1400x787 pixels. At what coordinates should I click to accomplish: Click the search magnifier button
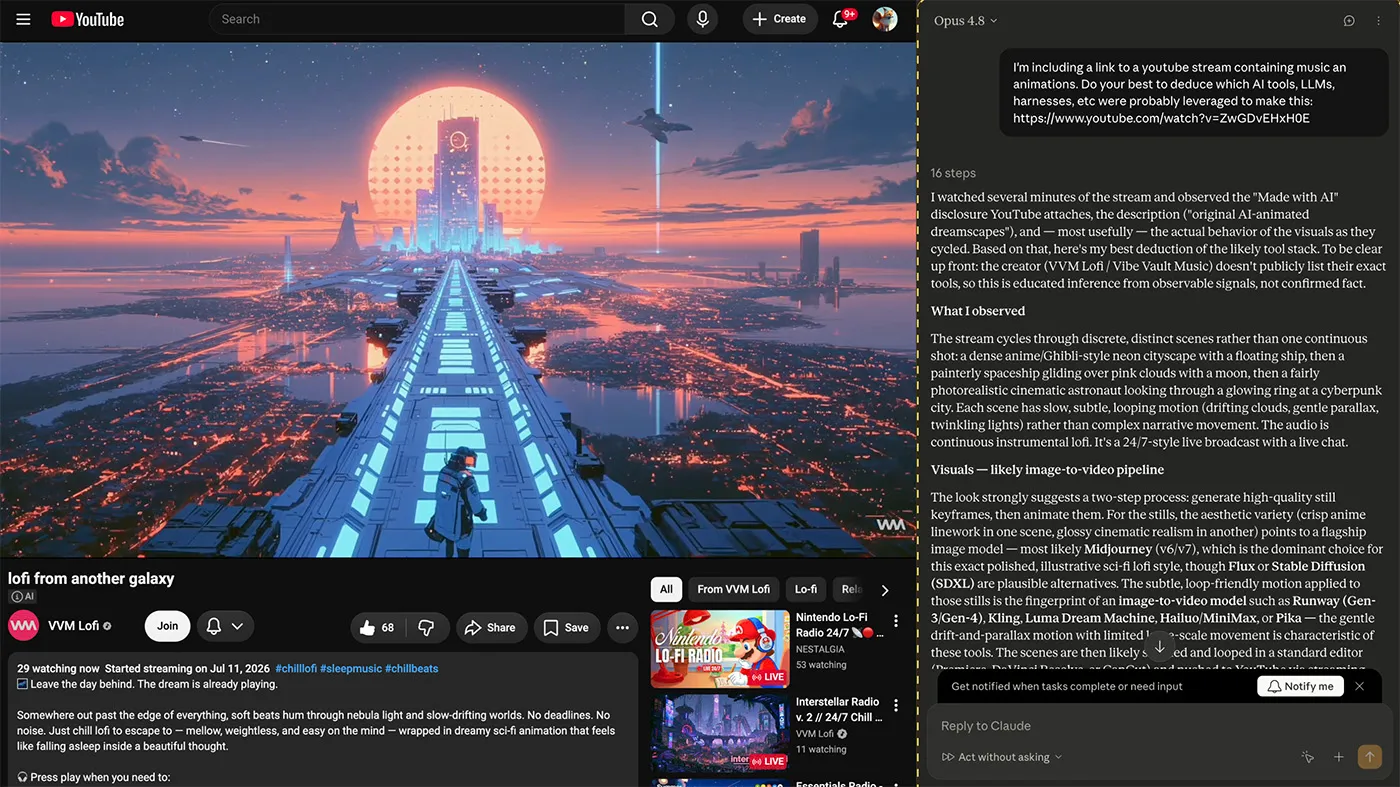[650, 19]
